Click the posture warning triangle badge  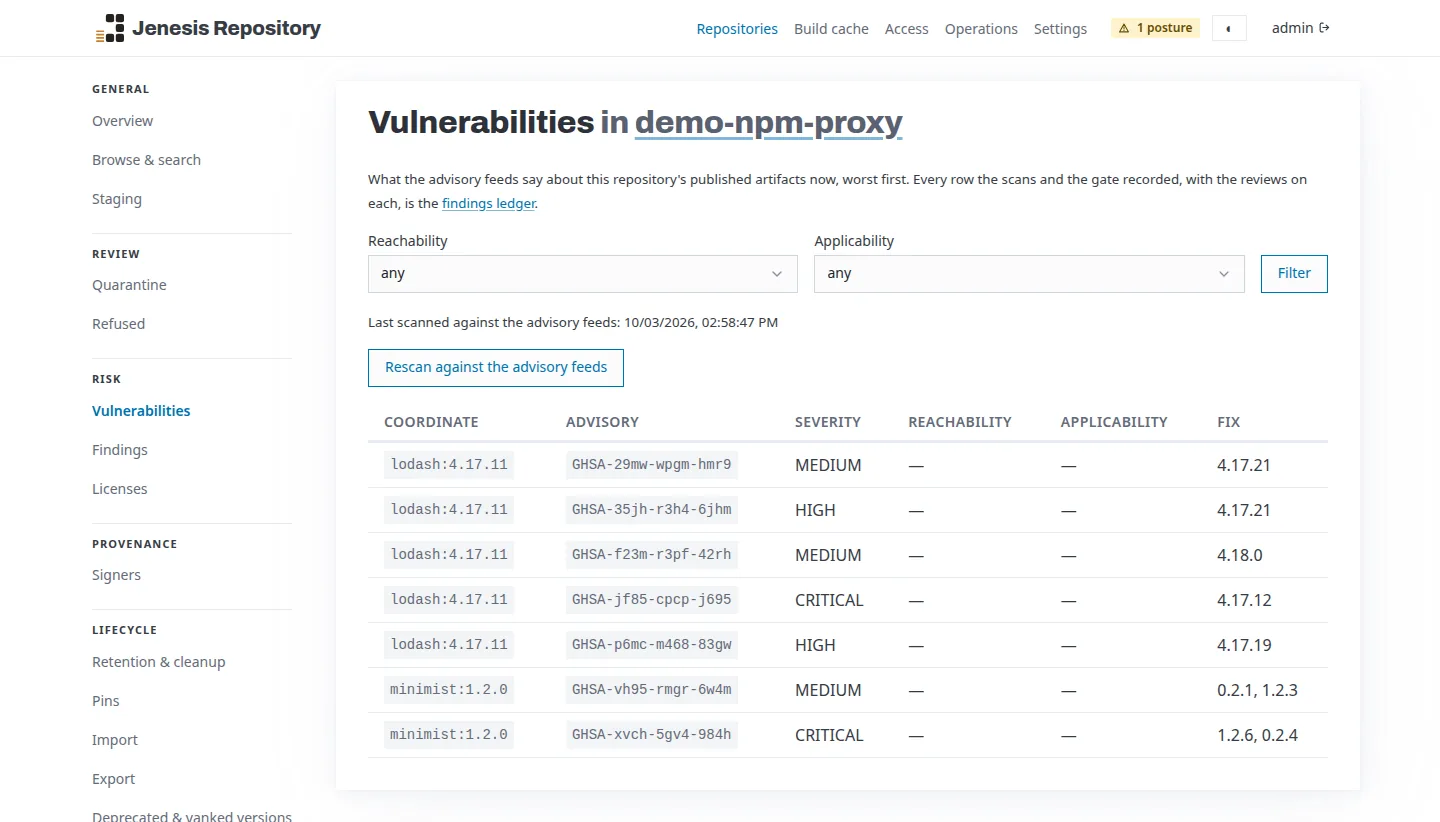click(1155, 28)
